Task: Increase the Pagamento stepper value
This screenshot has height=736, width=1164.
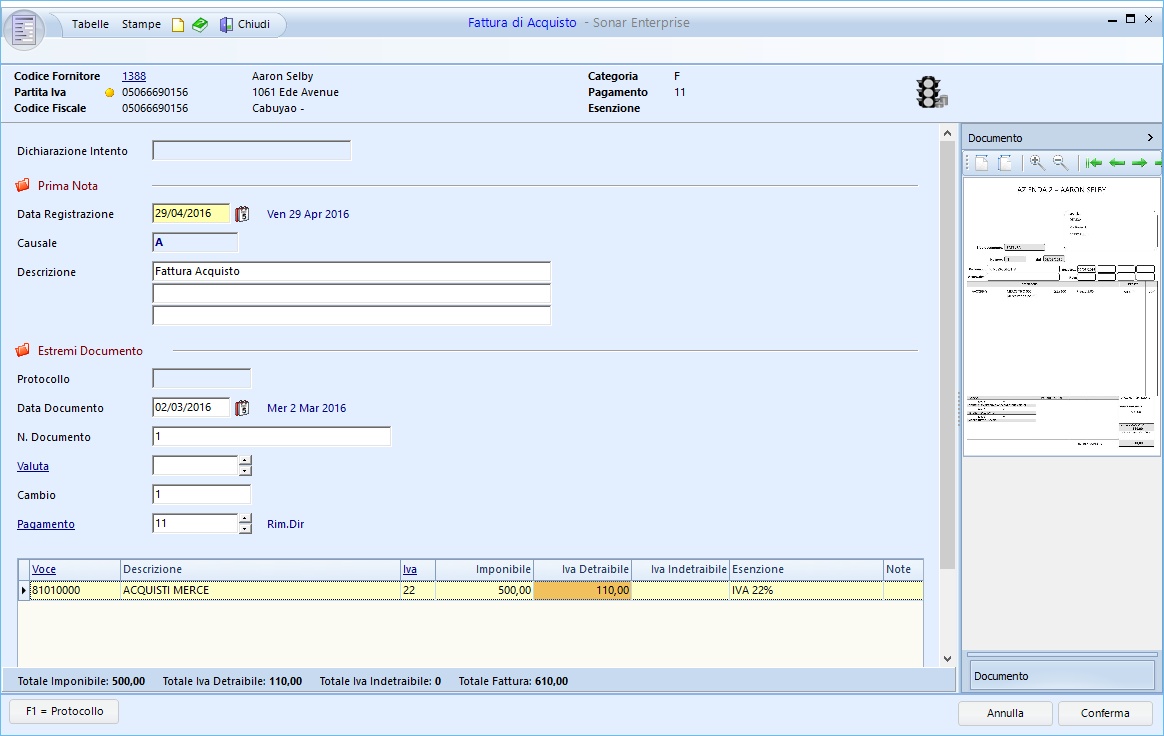Action: (x=245, y=518)
